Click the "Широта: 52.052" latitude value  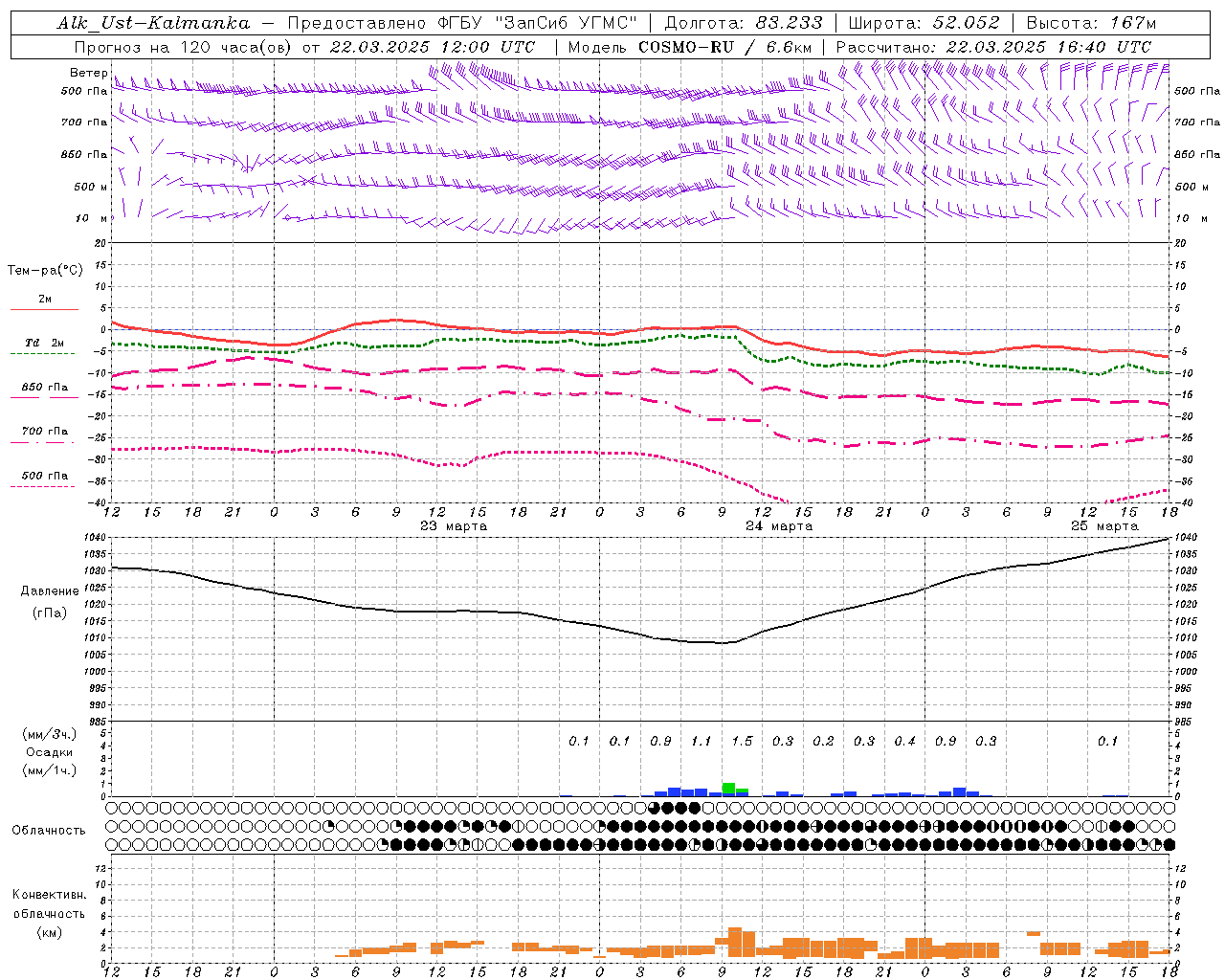coord(924,23)
